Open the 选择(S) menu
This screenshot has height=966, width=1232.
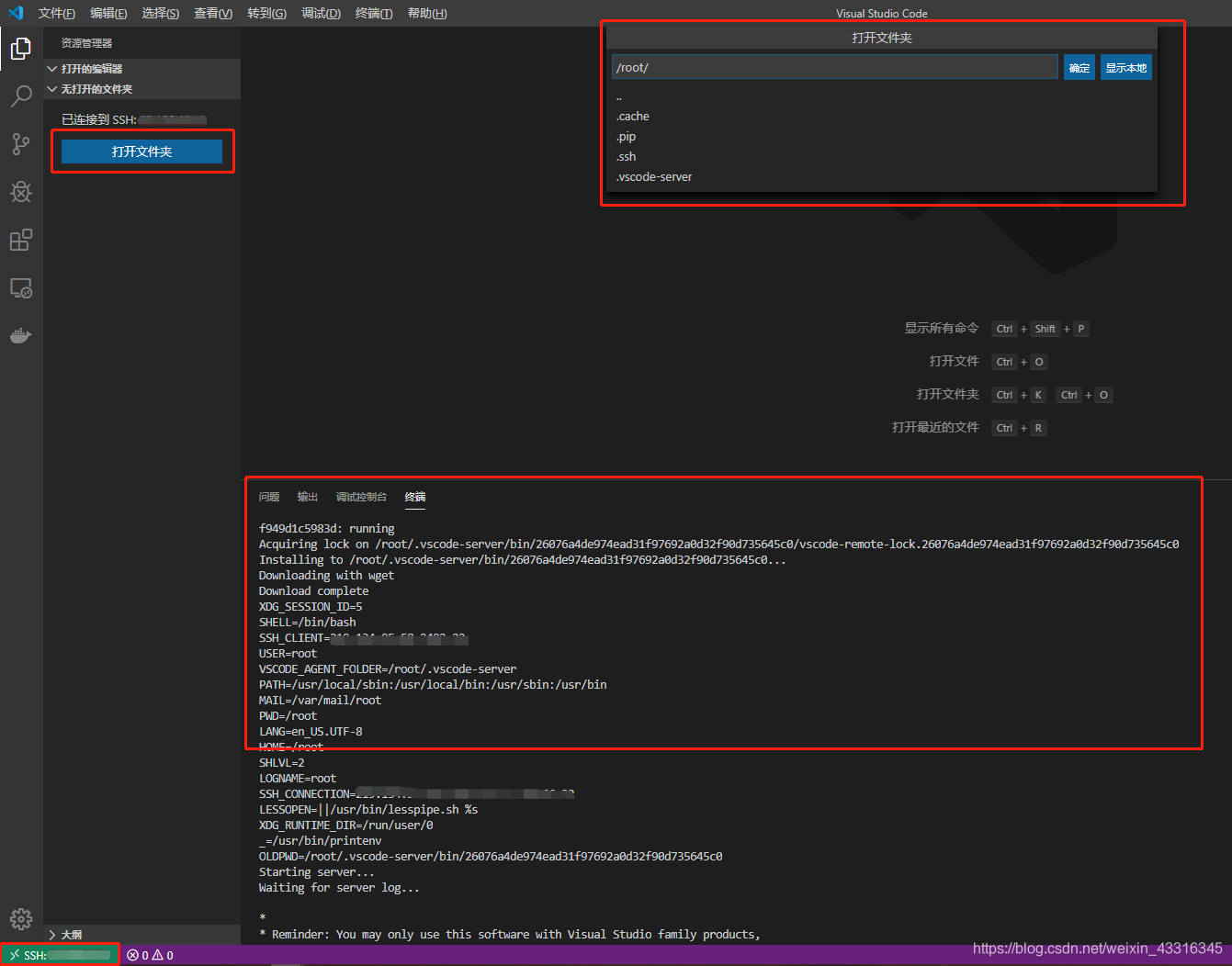161,13
